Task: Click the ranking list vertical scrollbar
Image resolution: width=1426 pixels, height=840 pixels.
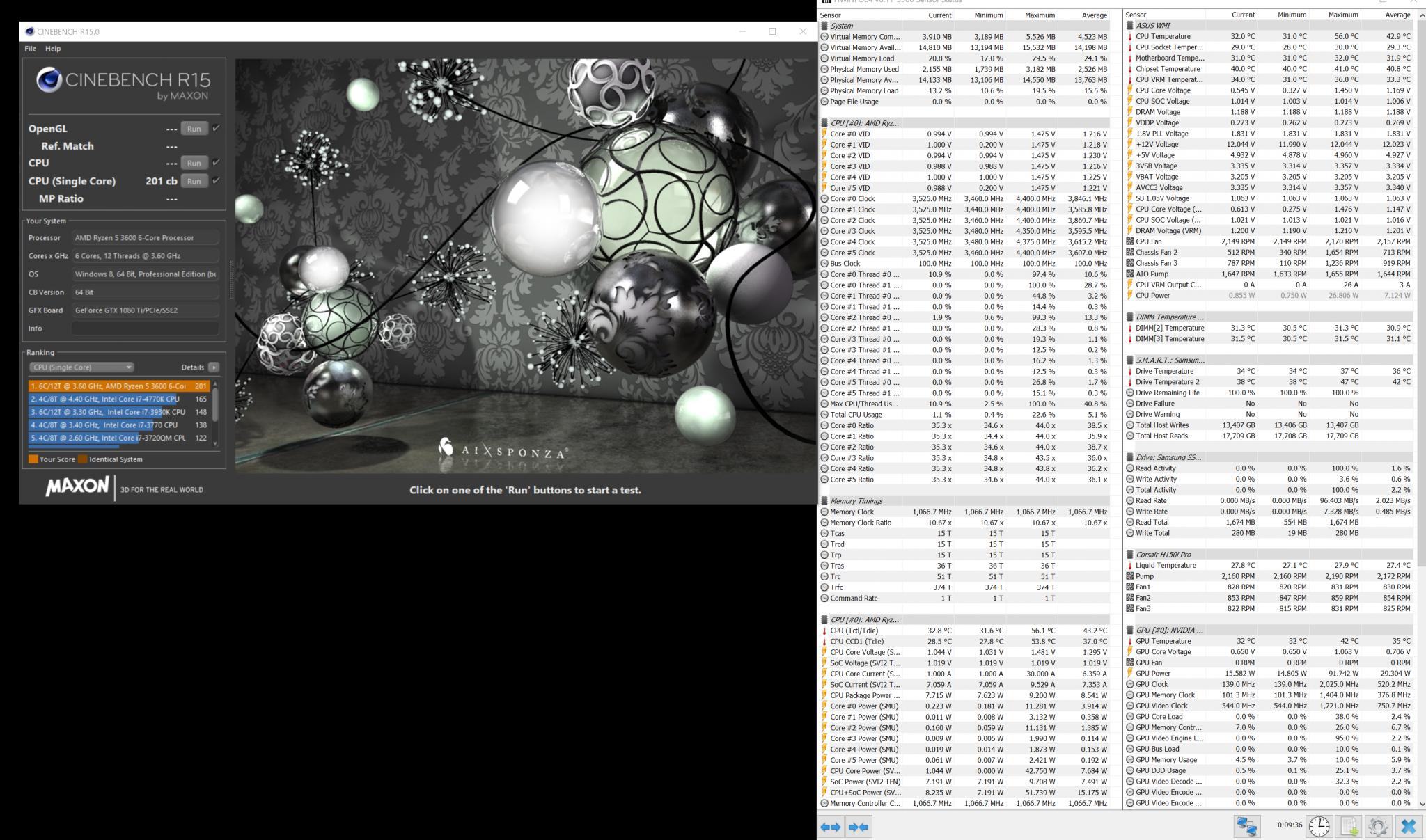Action: pos(216,405)
